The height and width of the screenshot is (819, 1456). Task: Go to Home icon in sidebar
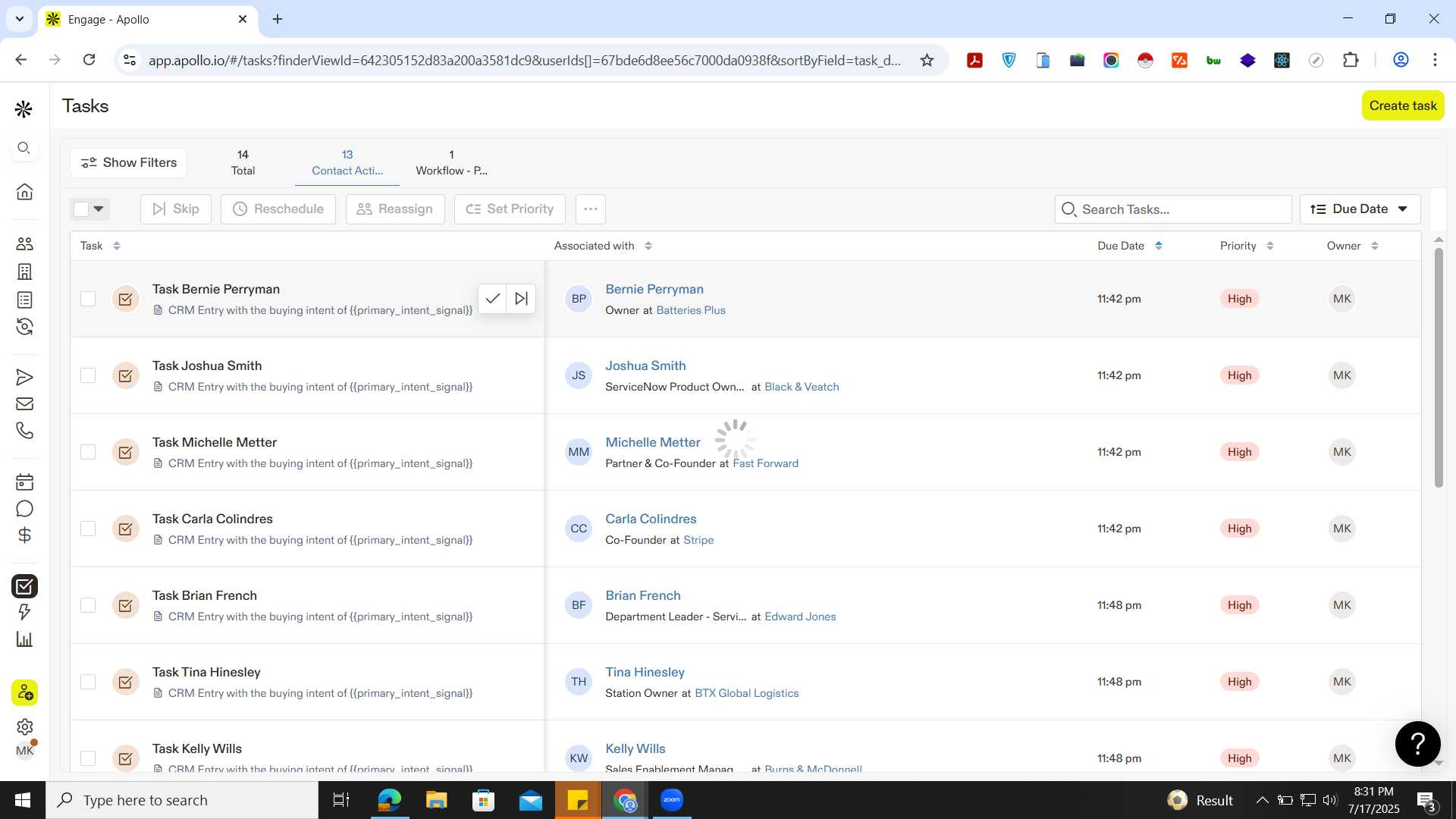24,191
